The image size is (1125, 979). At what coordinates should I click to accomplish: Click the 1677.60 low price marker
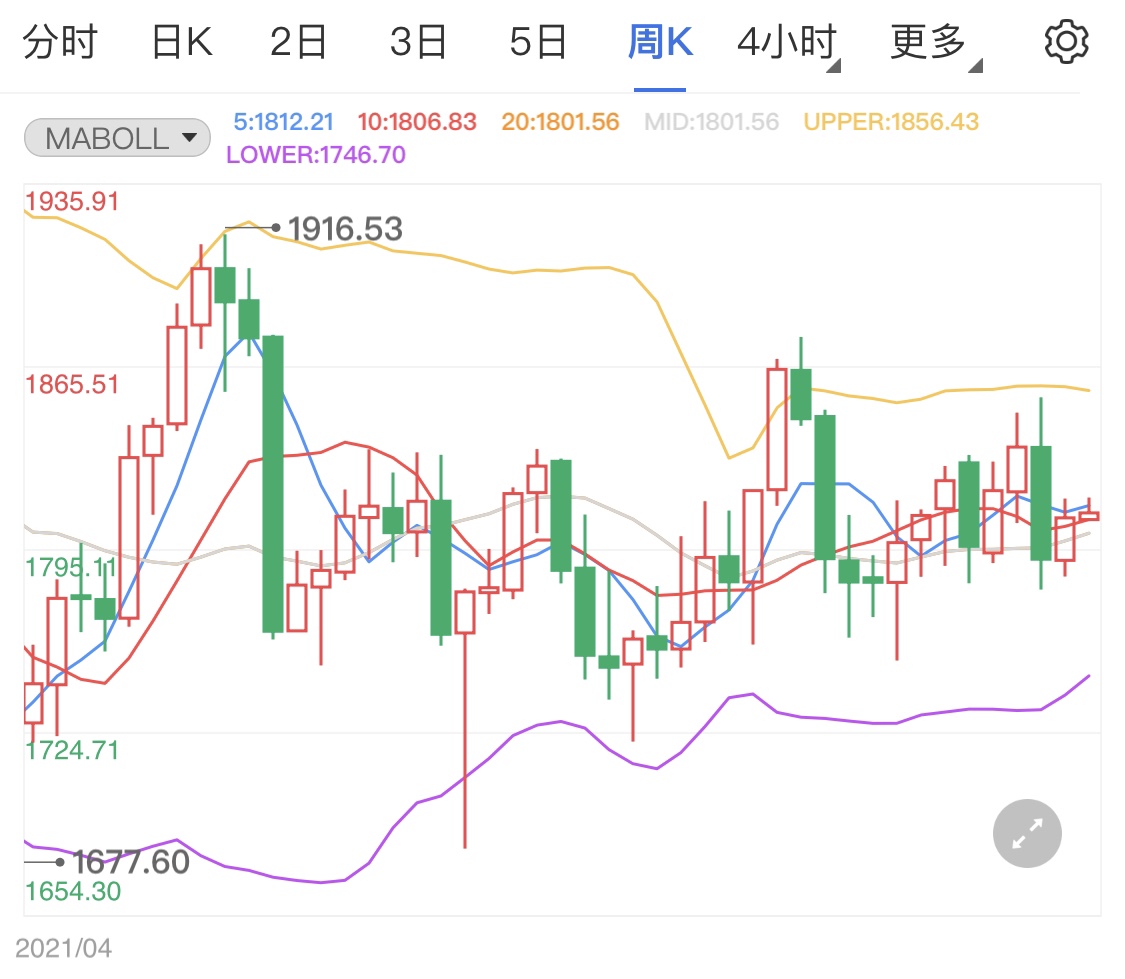point(130,861)
